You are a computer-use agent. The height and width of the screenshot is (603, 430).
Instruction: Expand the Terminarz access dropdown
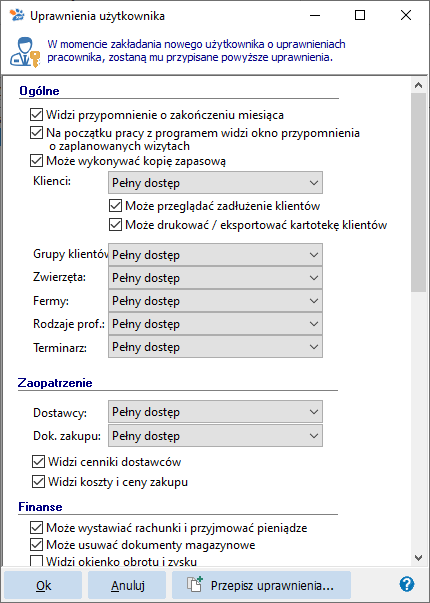(215, 347)
